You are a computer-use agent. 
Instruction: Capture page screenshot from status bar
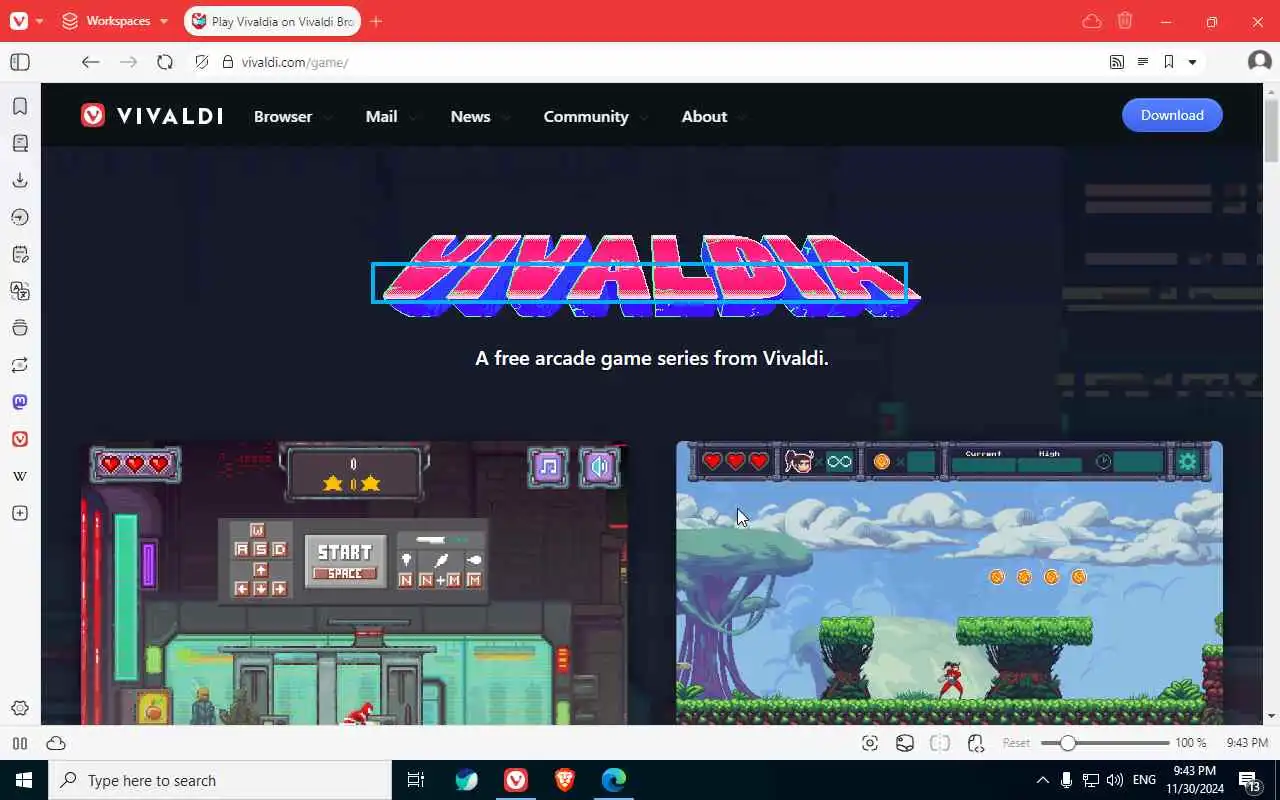(x=870, y=743)
